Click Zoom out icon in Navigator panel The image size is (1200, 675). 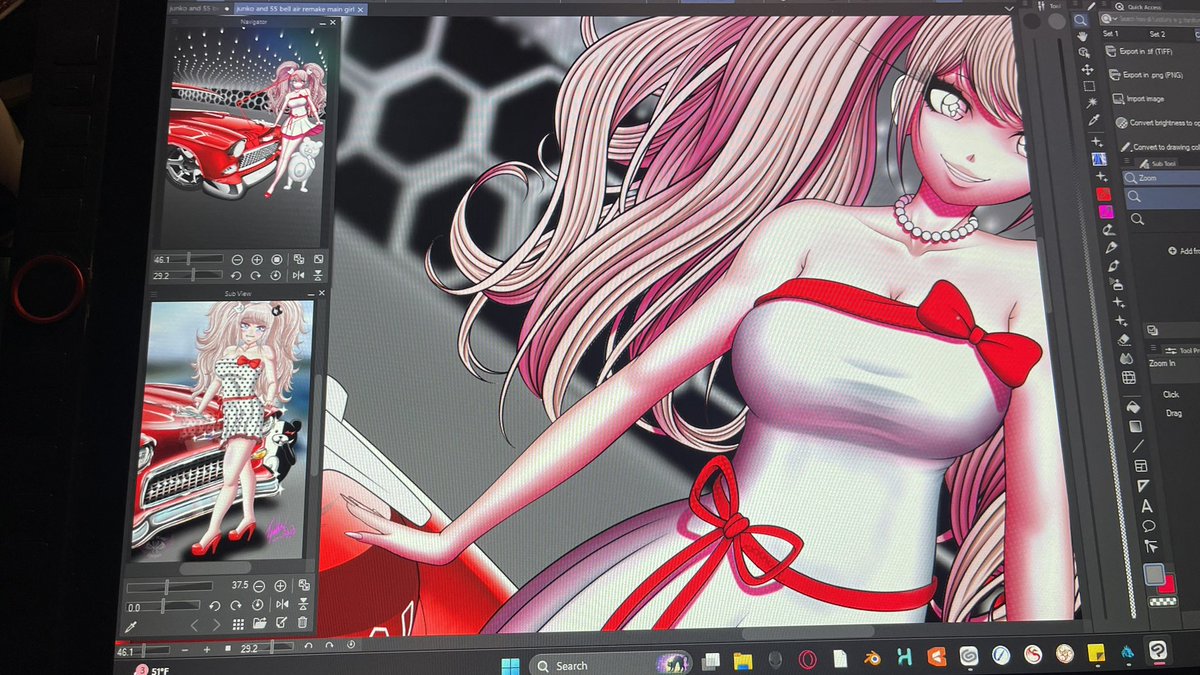tap(237, 260)
